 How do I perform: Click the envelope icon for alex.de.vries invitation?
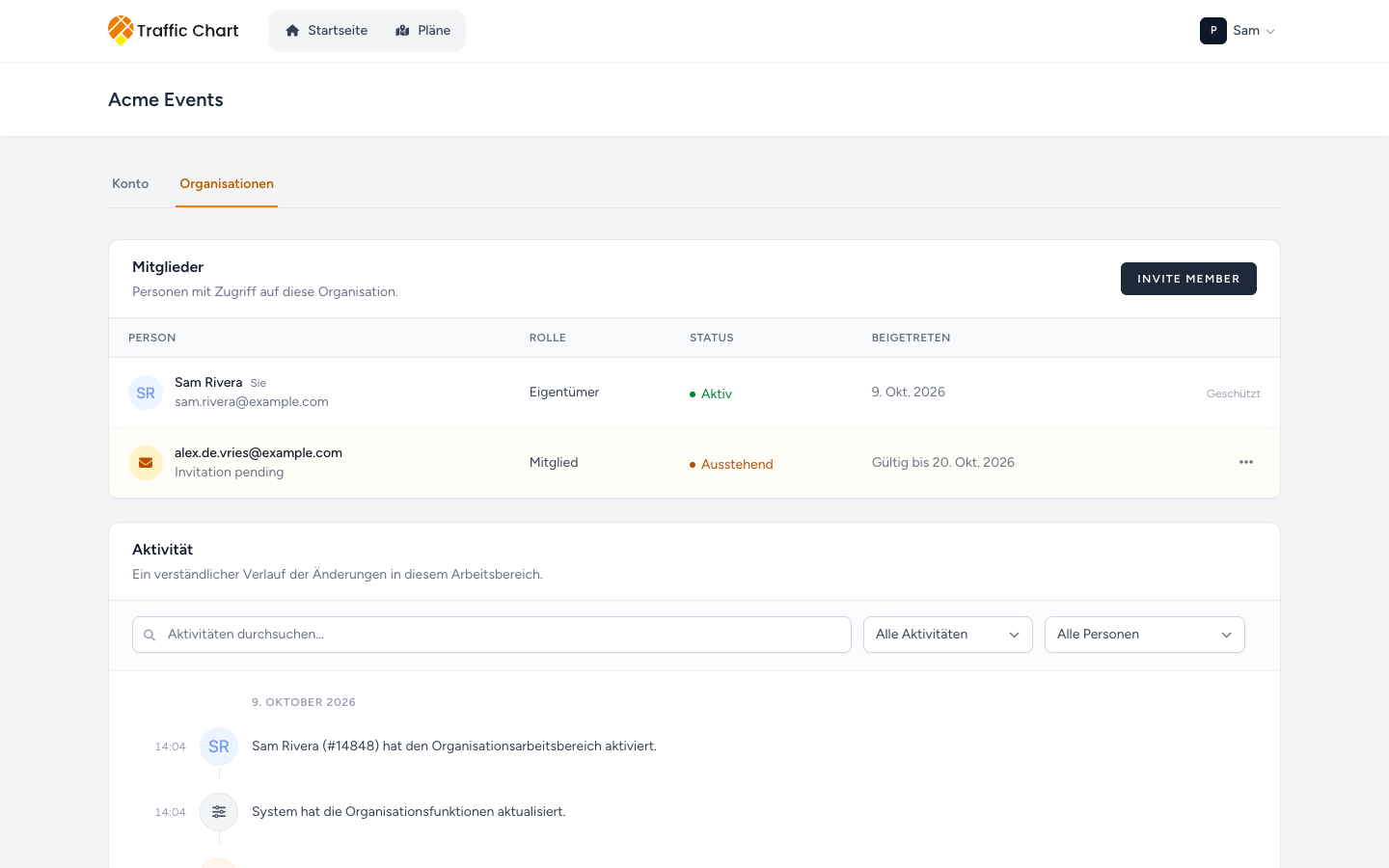pyautogui.click(x=146, y=463)
